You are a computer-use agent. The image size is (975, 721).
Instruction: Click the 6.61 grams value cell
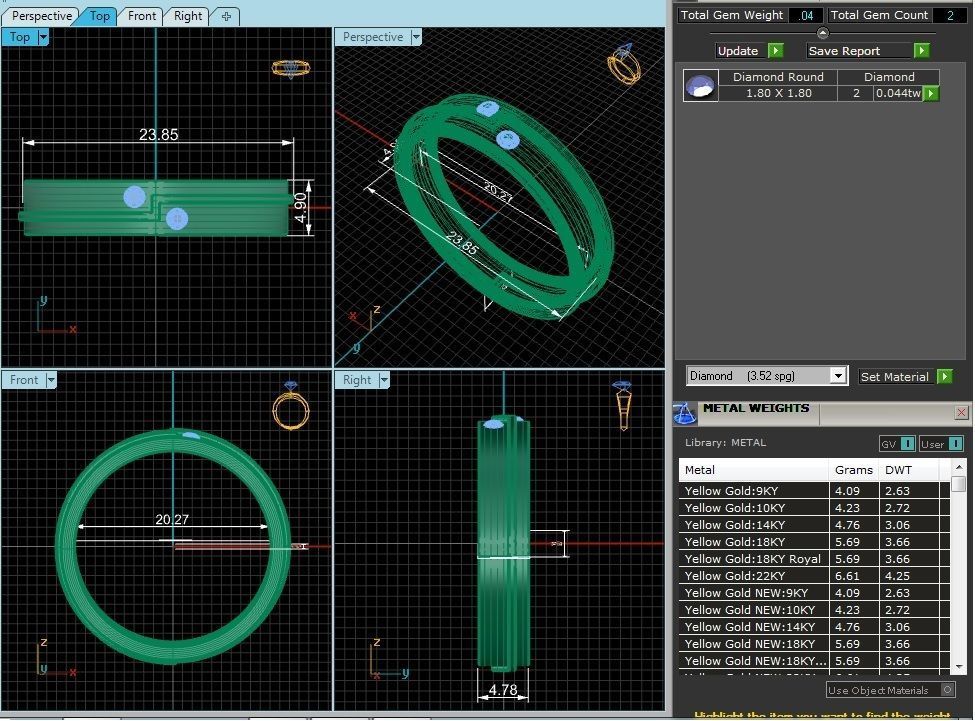pyautogui.click(x=854, y=576)
